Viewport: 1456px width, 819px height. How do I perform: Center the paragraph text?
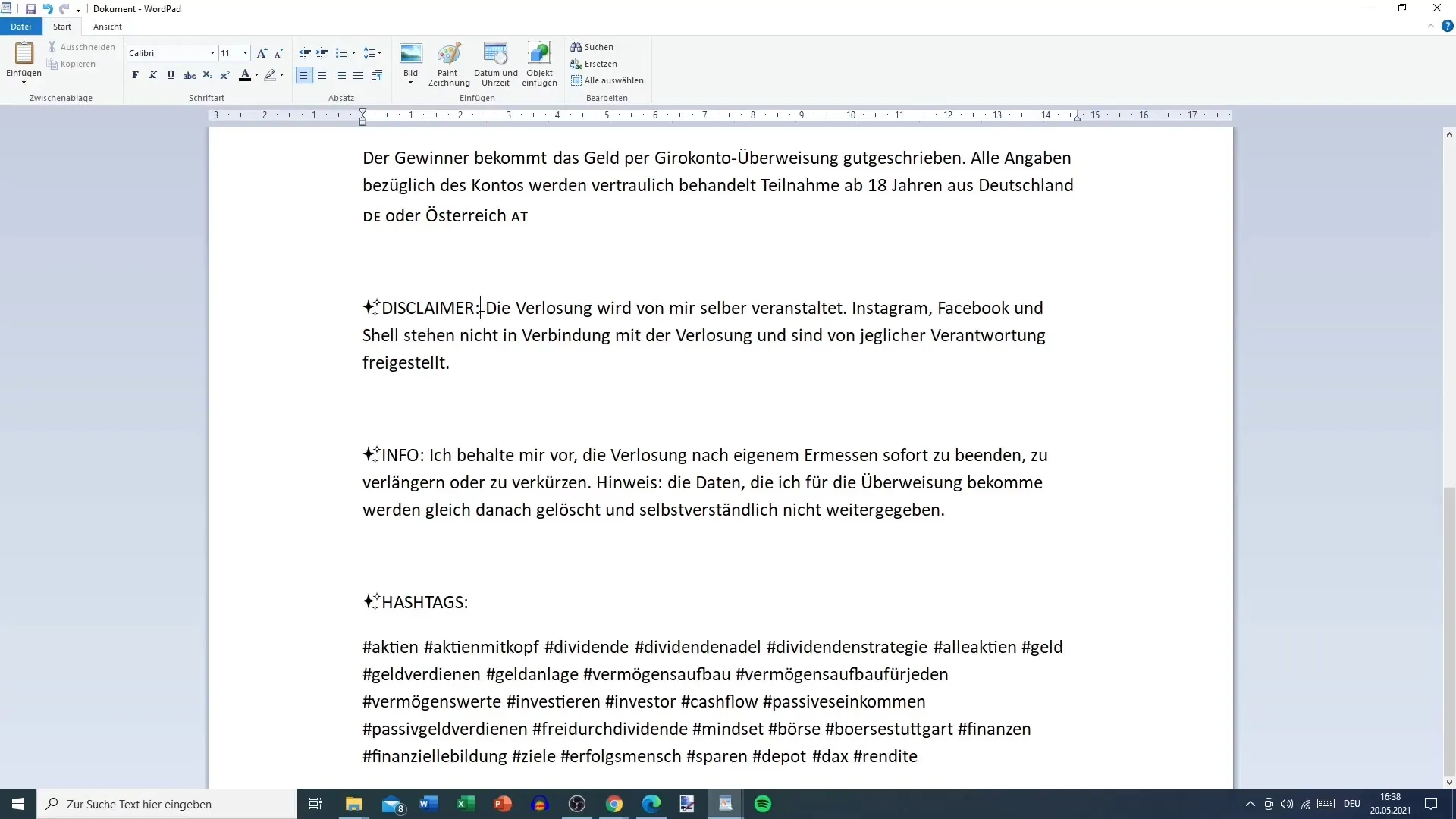pos(322,75)
